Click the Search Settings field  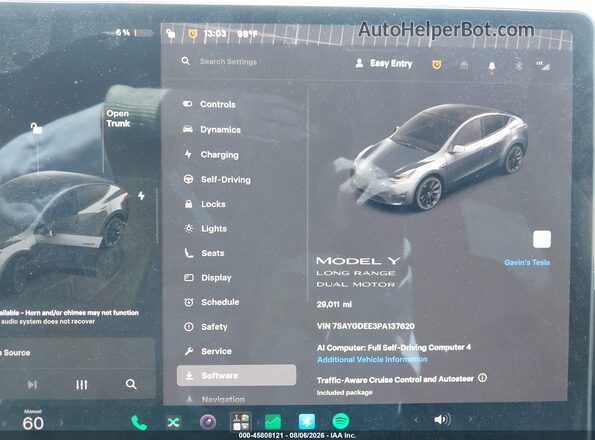coord(228,61)
